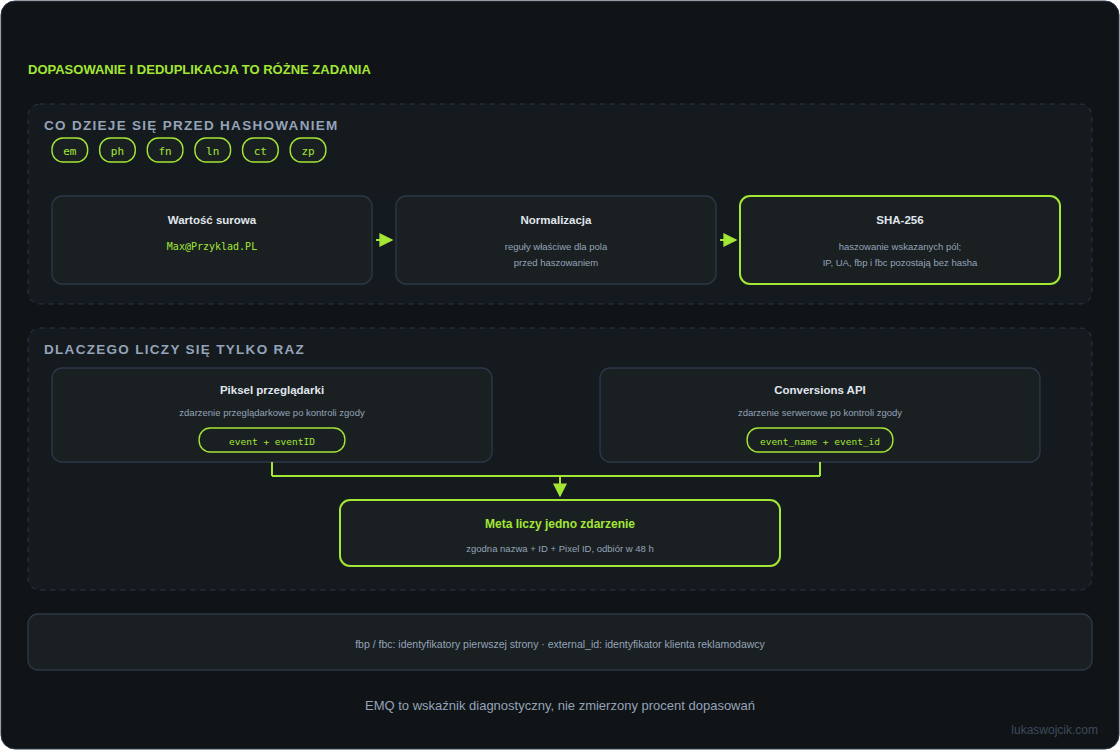
Task: Select the sample value "Max@Przyklad.PL"
Action: 212,246
